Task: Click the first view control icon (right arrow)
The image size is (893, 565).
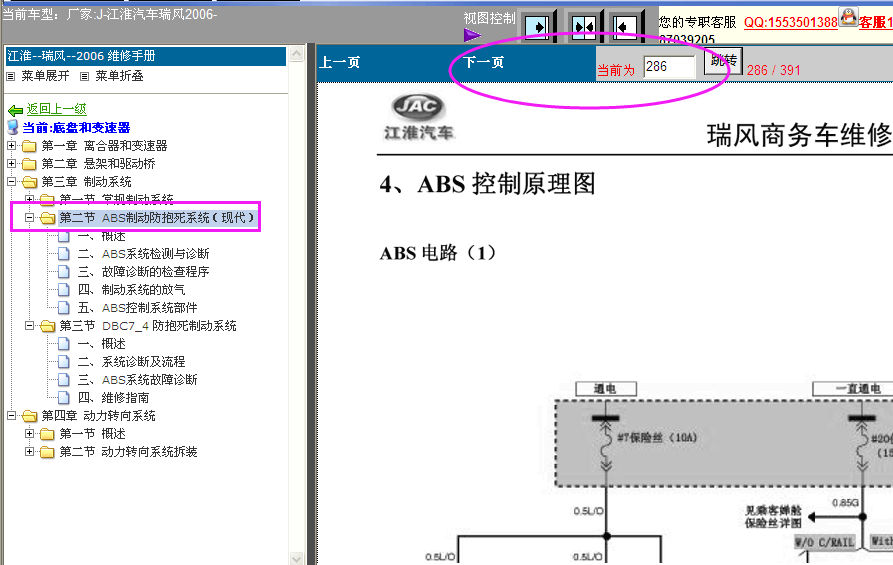Action: pyautogui.click(x=538, y=26)
